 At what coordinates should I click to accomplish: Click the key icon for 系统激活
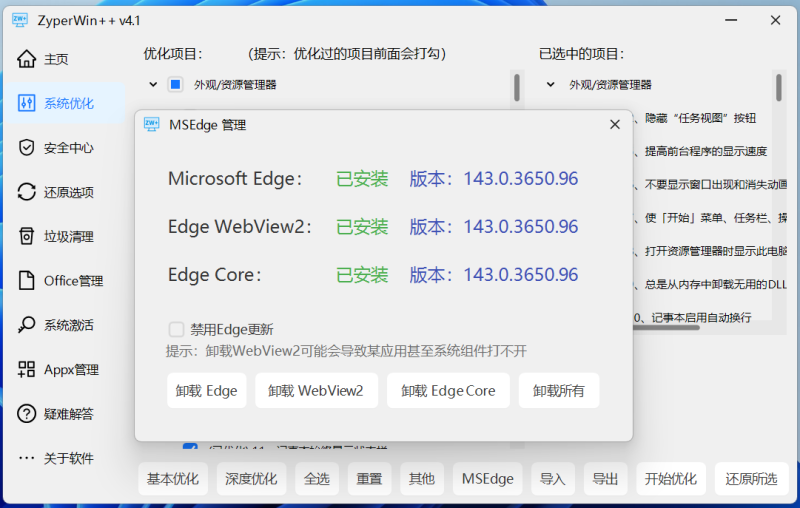point(27,325)
